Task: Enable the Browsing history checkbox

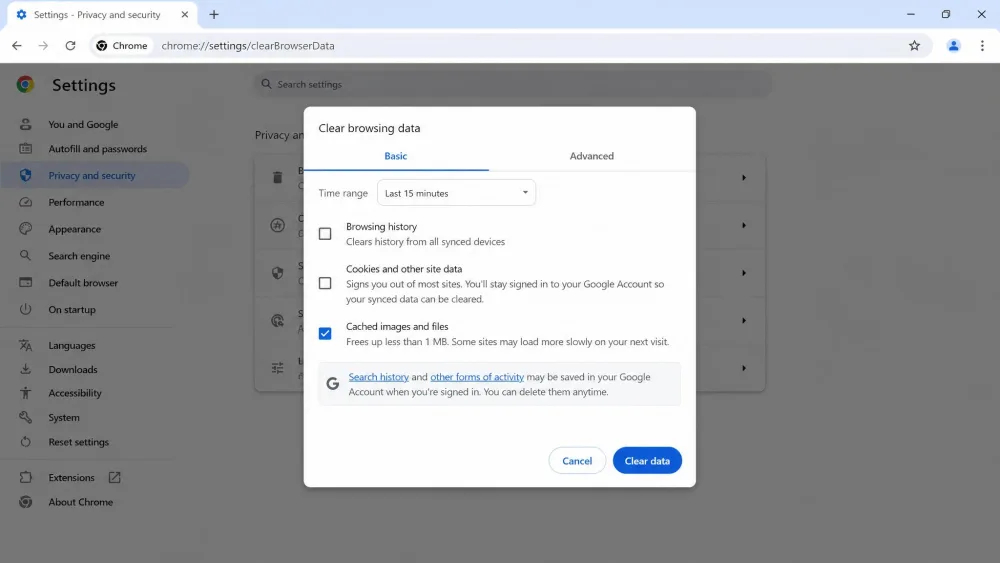Action: click(325, 234)
